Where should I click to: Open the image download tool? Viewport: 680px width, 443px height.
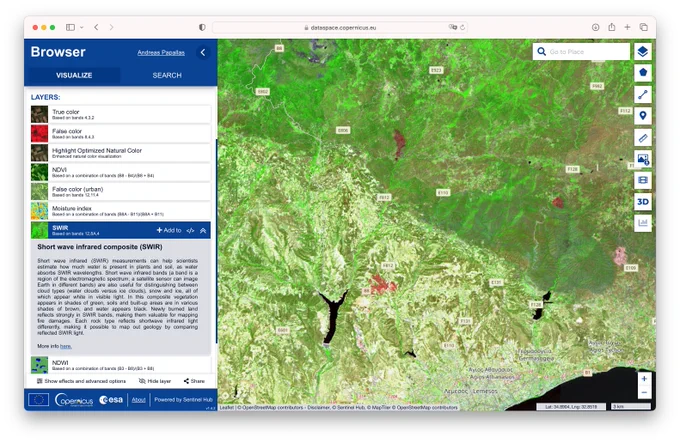pyautogui.click(x=643, y=159)
